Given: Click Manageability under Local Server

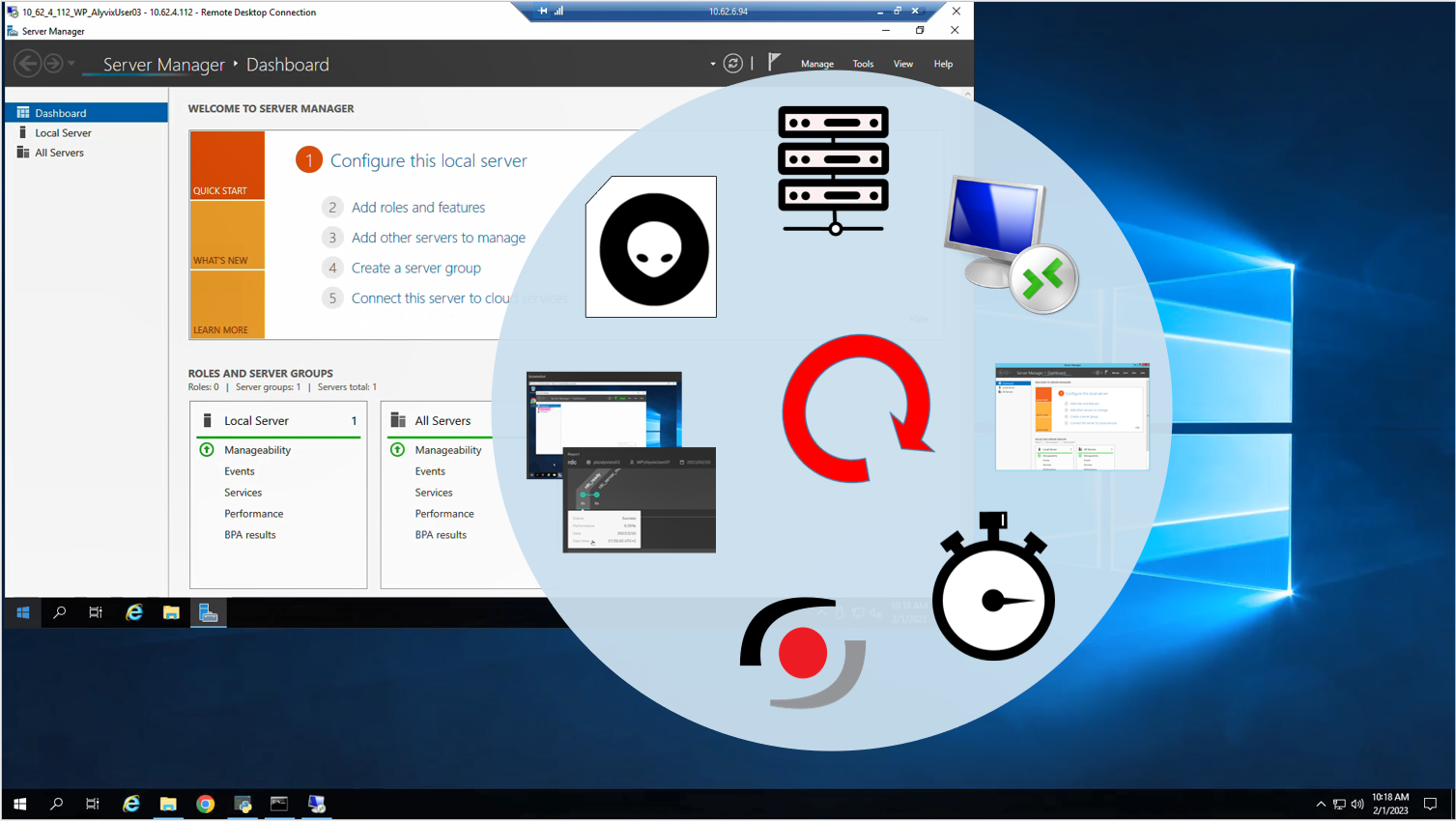Looking at the screenshot, I should (x=258, y=450).
